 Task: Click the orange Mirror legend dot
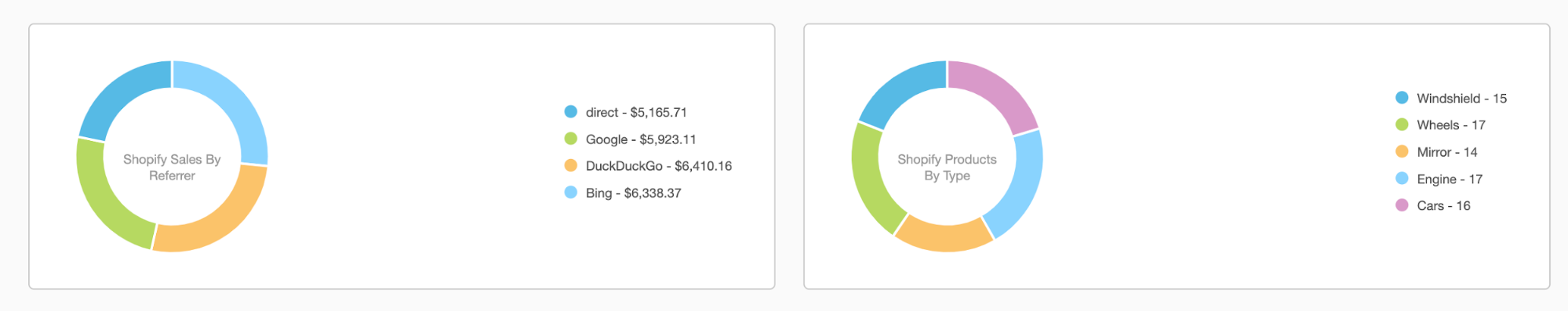tap(1402, 152)
